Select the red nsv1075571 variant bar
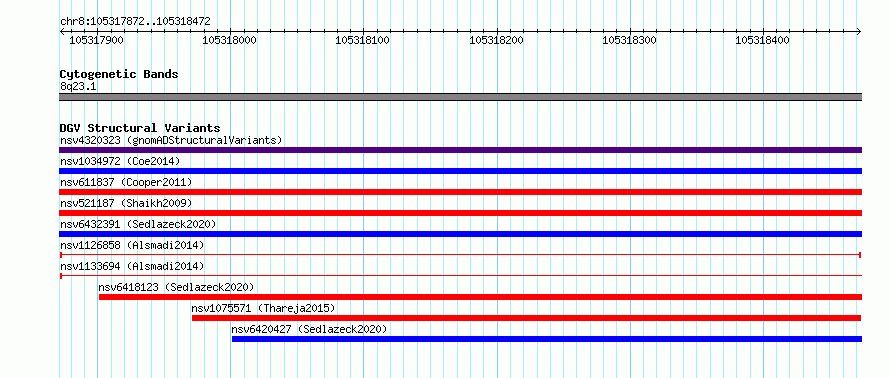This screenshot has width=890, height=378. coord(527,318)
